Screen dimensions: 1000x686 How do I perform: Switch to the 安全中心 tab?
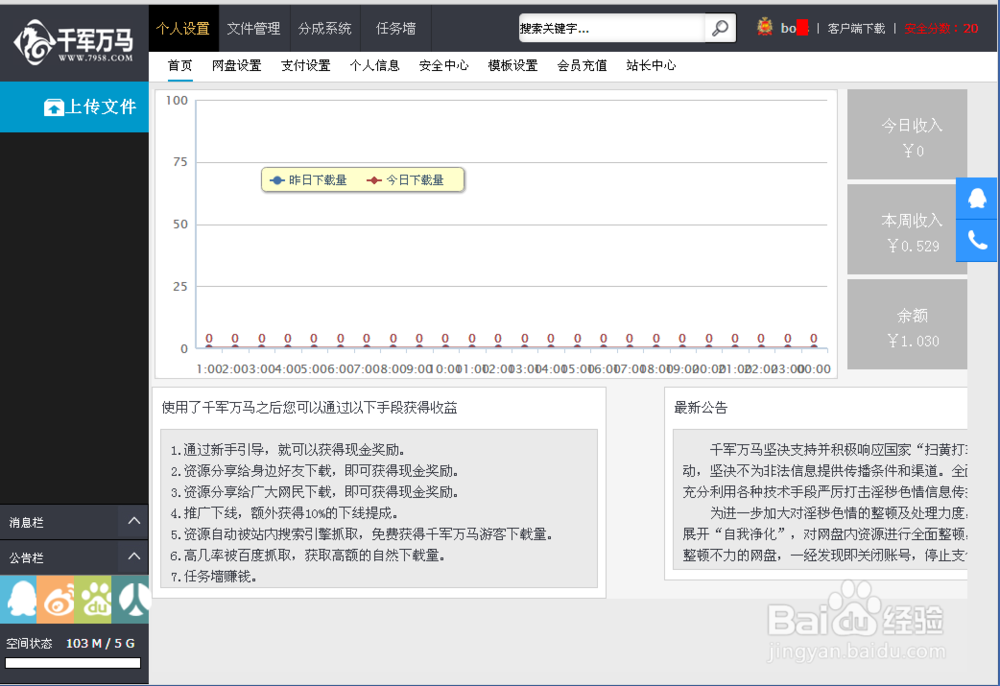(x=443, y=66)
